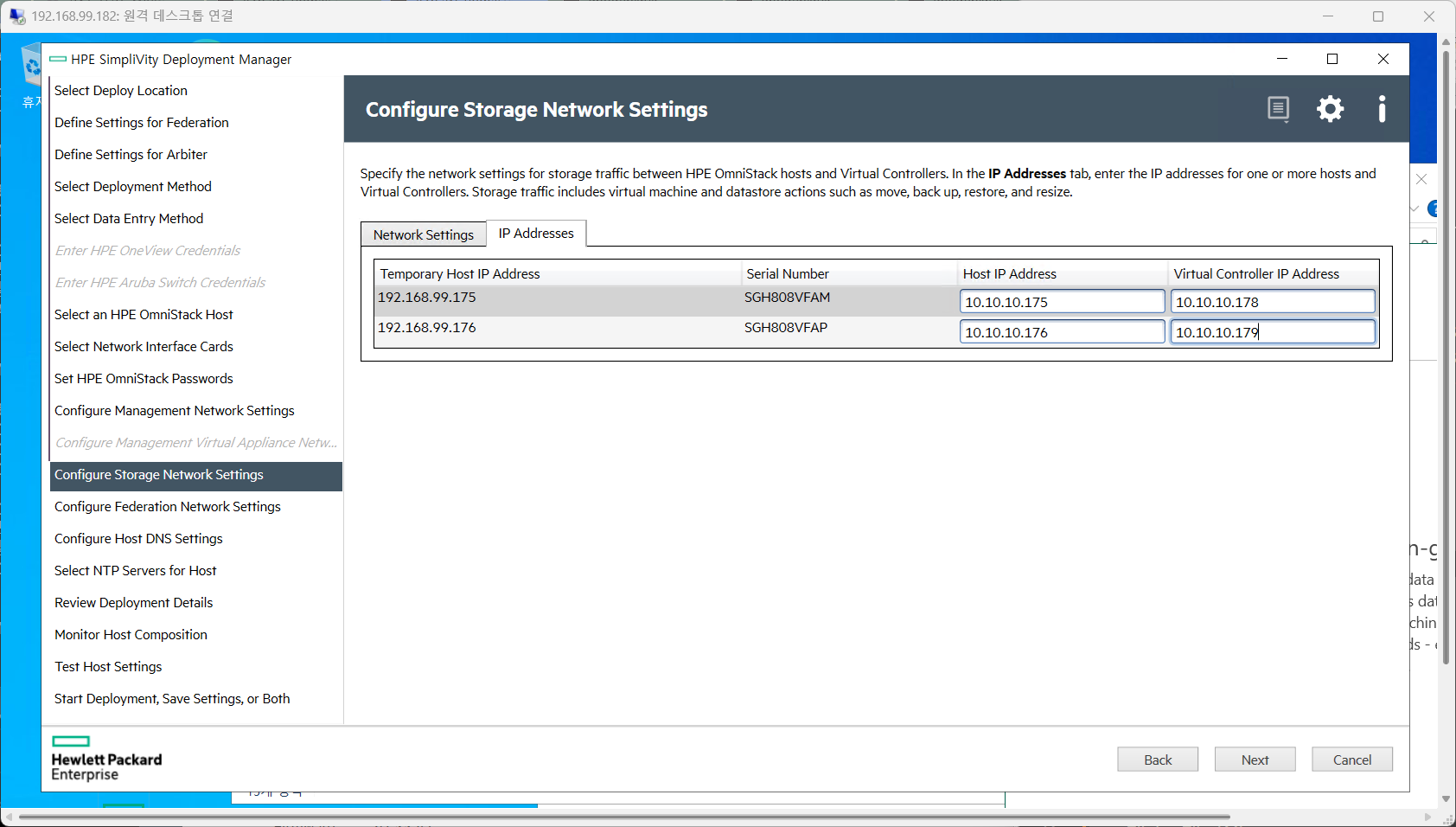Click serial number SGH808VFAM cell
1456x827 pixels.
tap(787, 298)
